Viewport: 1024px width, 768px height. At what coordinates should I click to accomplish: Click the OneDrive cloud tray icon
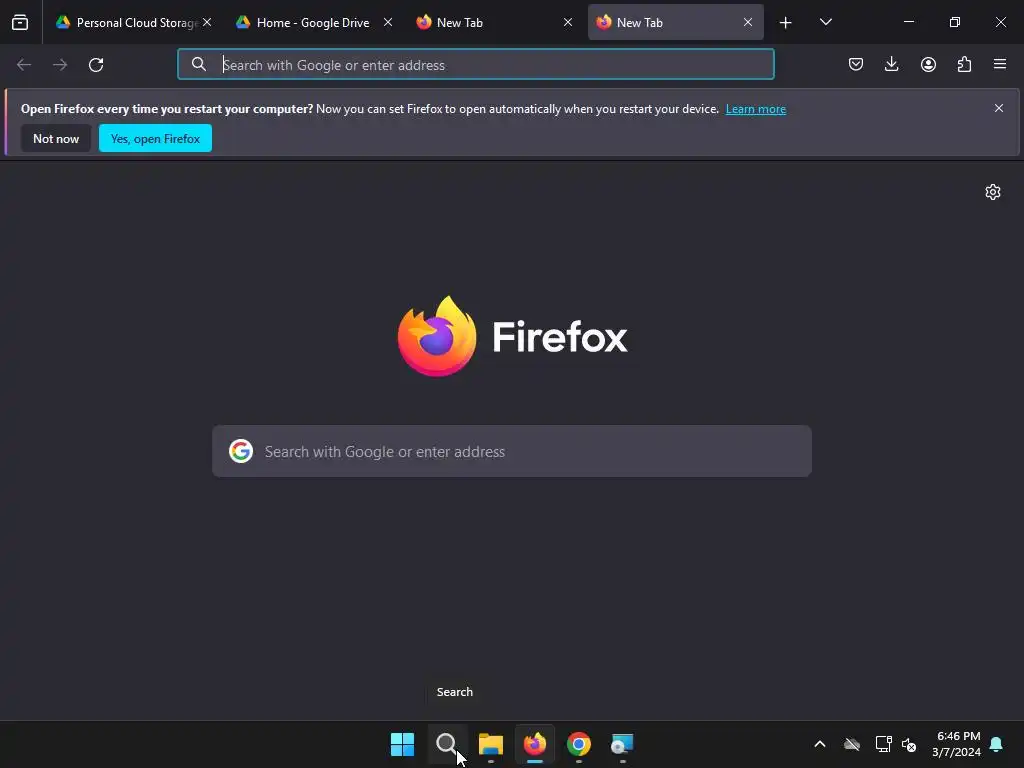[x=852, y=744]
